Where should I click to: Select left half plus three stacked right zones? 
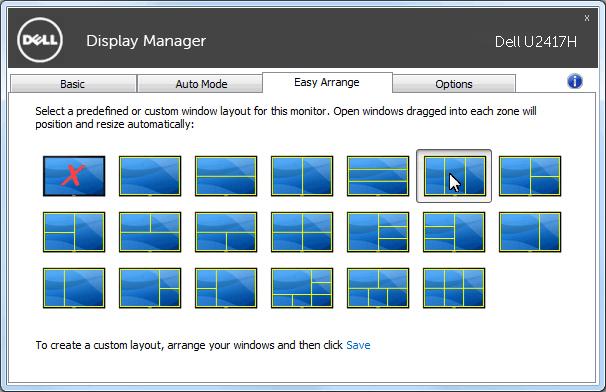pyautogui.click(x=378, y=232)
